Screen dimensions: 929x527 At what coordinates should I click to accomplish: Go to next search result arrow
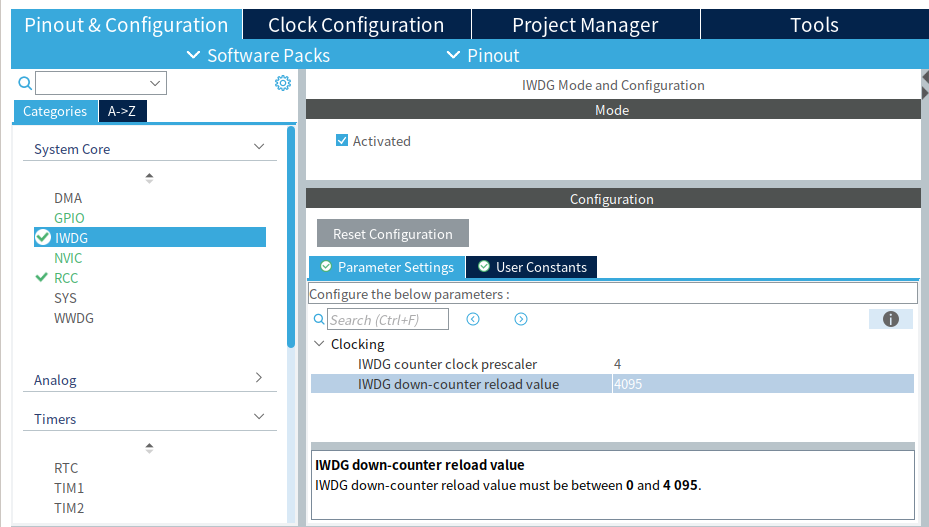521,319
